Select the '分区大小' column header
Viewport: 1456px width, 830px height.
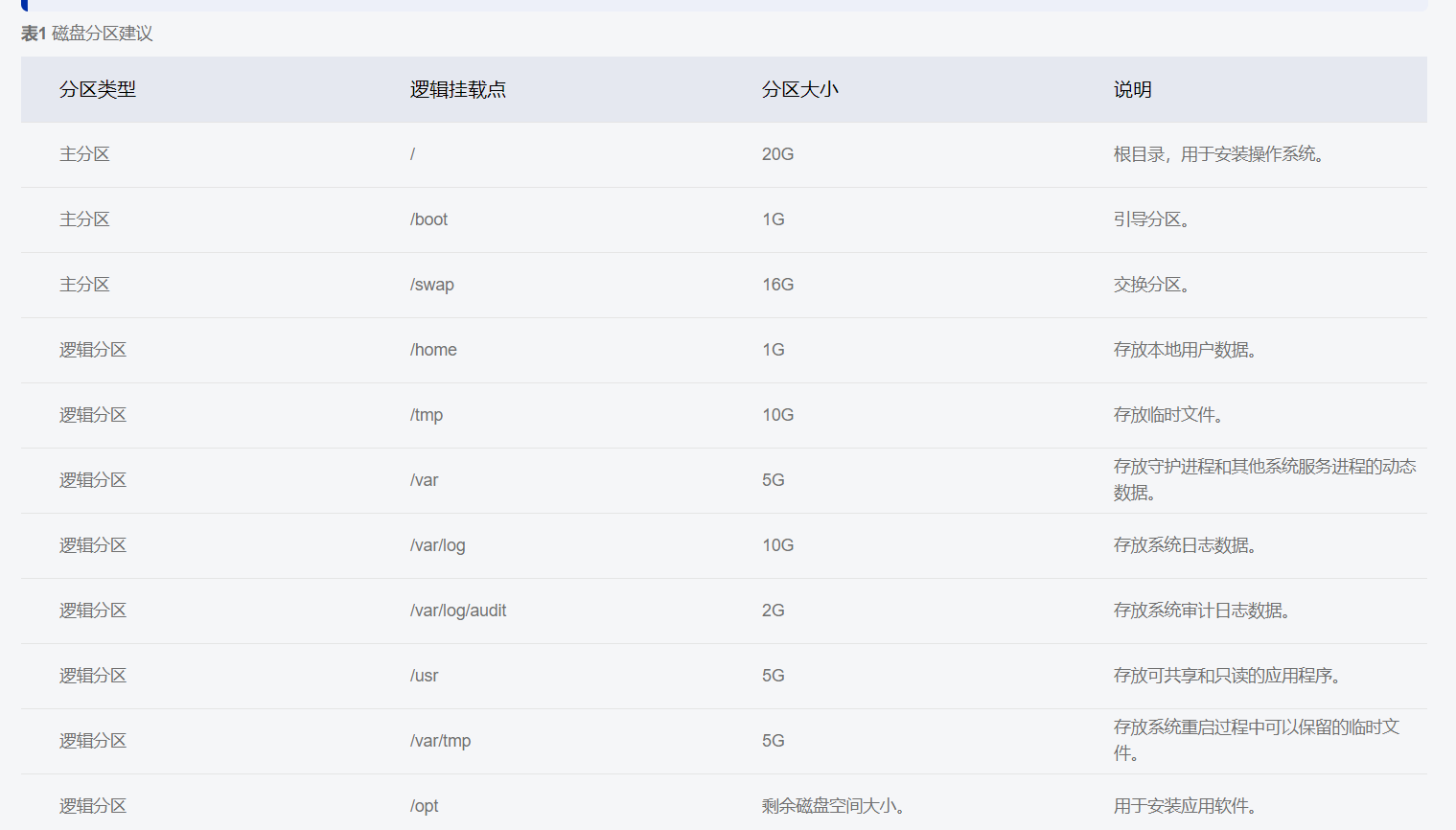pos(800,89)
